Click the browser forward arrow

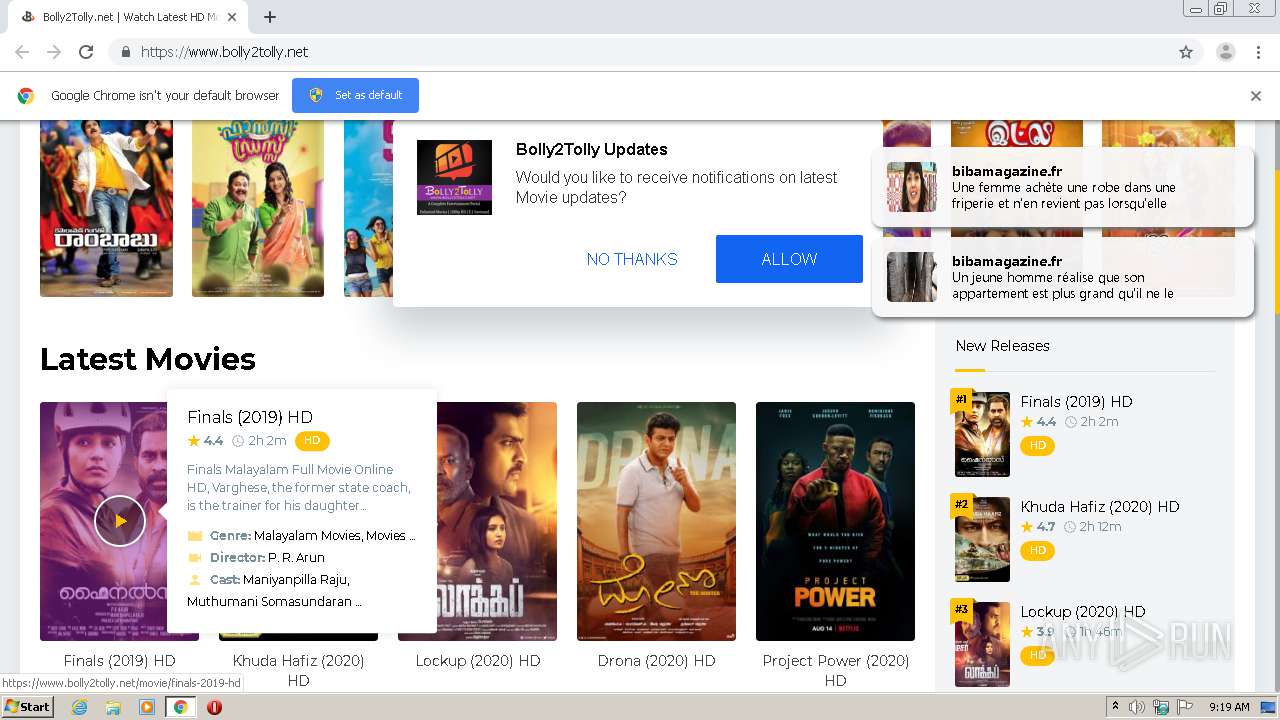click(x=54, y=52)
